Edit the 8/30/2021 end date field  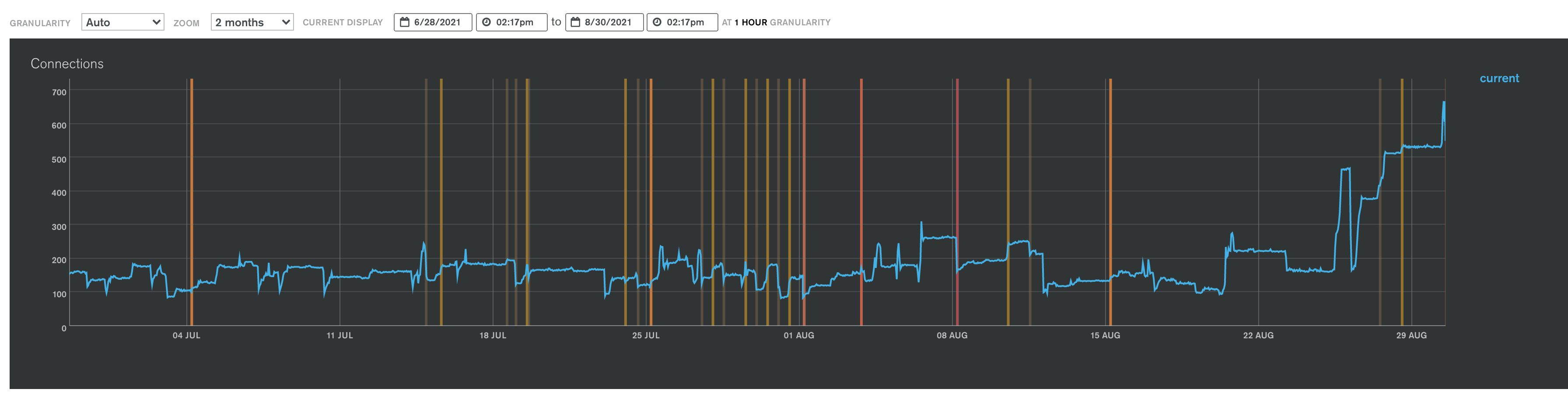click(x=605, y=22)
